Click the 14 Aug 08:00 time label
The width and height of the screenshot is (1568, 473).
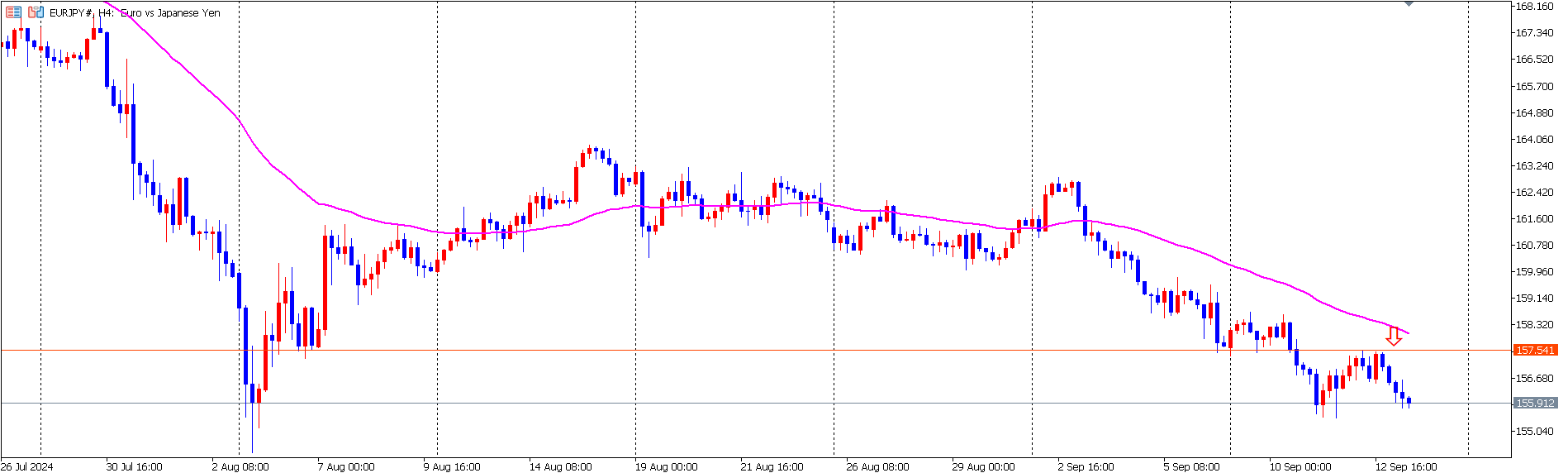coord(561,466)
